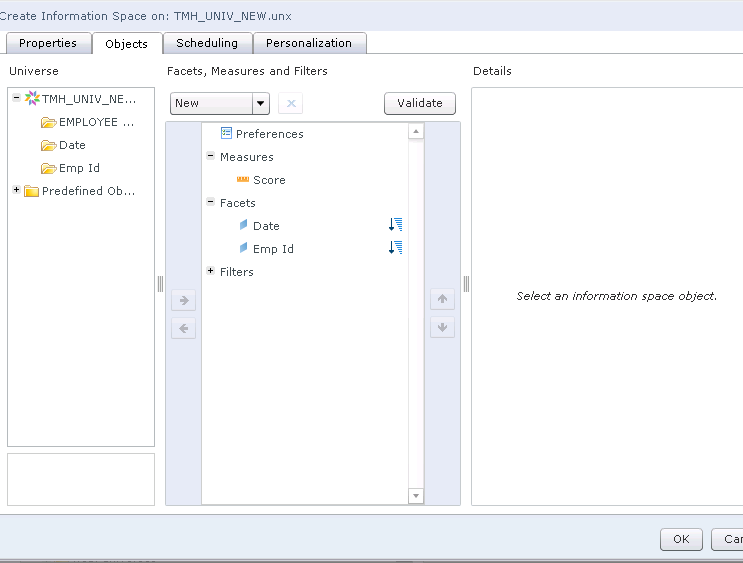The height and width of the screenshot is (563, 743).
Task: Open the Personalization tab
Action: 309,43
